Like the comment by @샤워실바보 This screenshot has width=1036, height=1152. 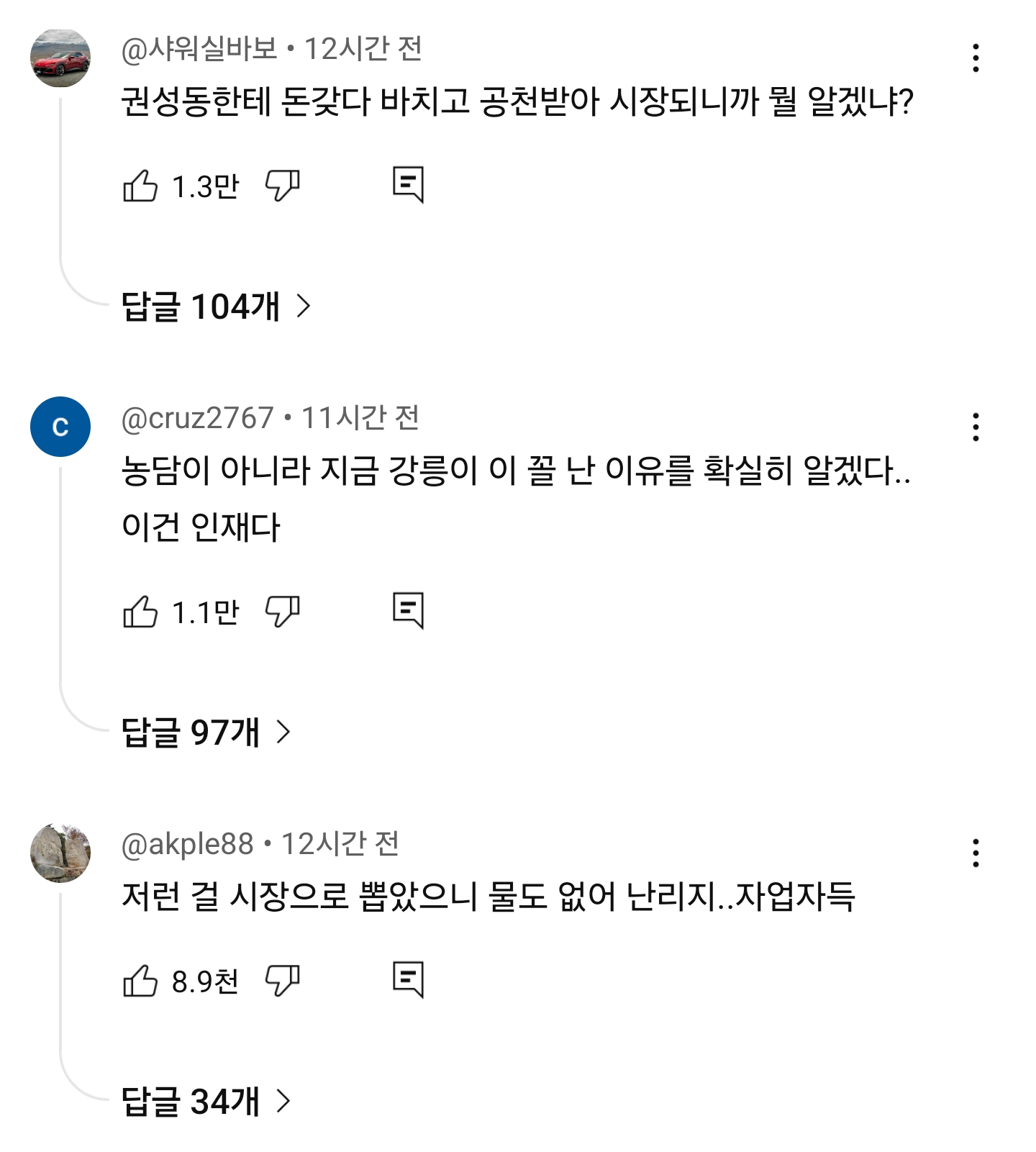point(140,186)
